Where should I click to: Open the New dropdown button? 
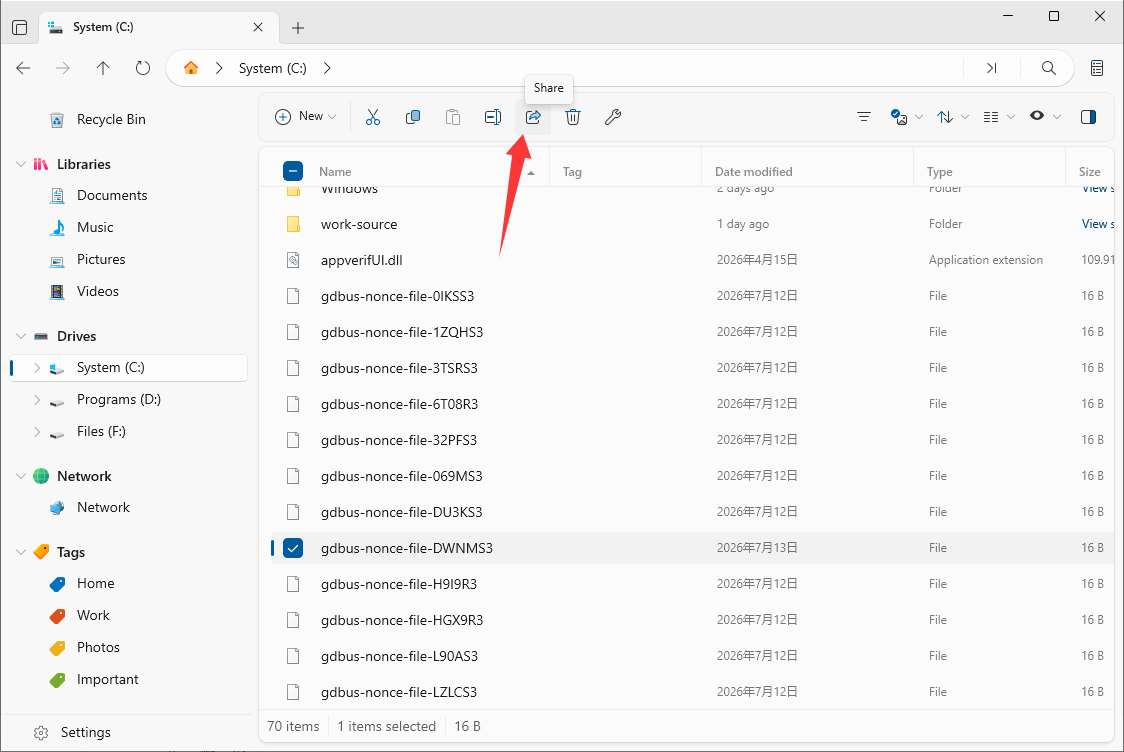pyautogui.click(x=305, y=117)
